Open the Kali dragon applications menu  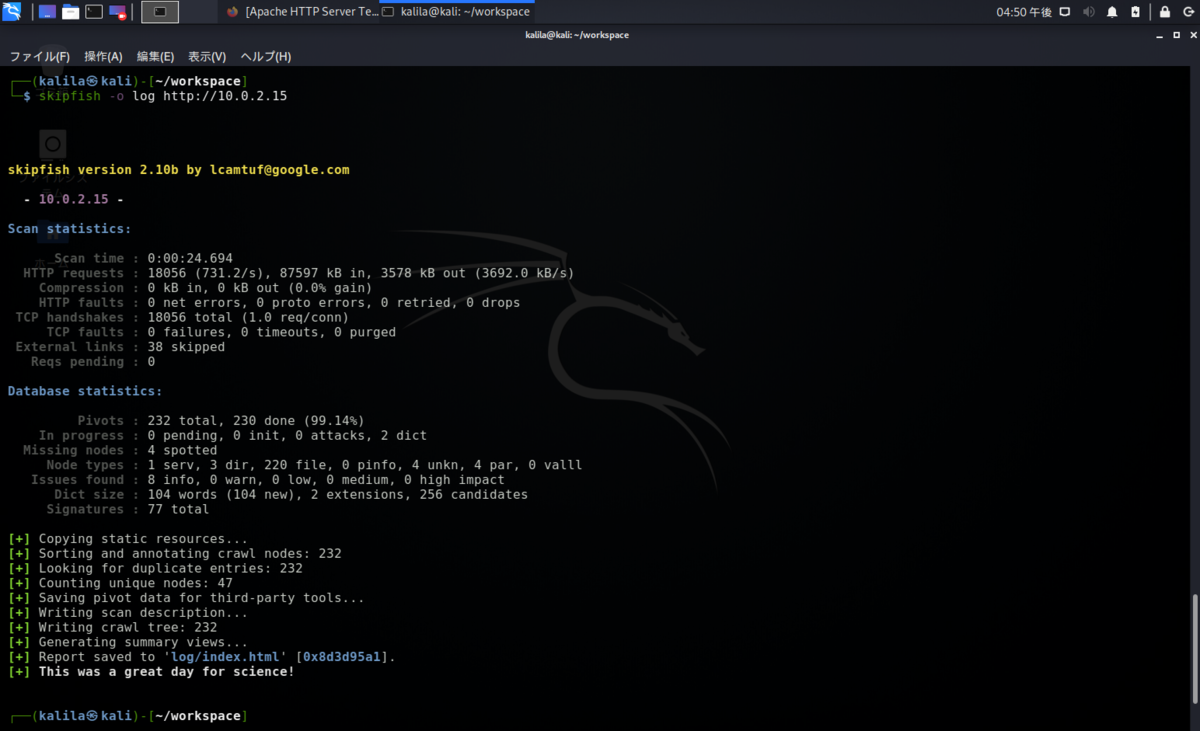click(12, 12)
